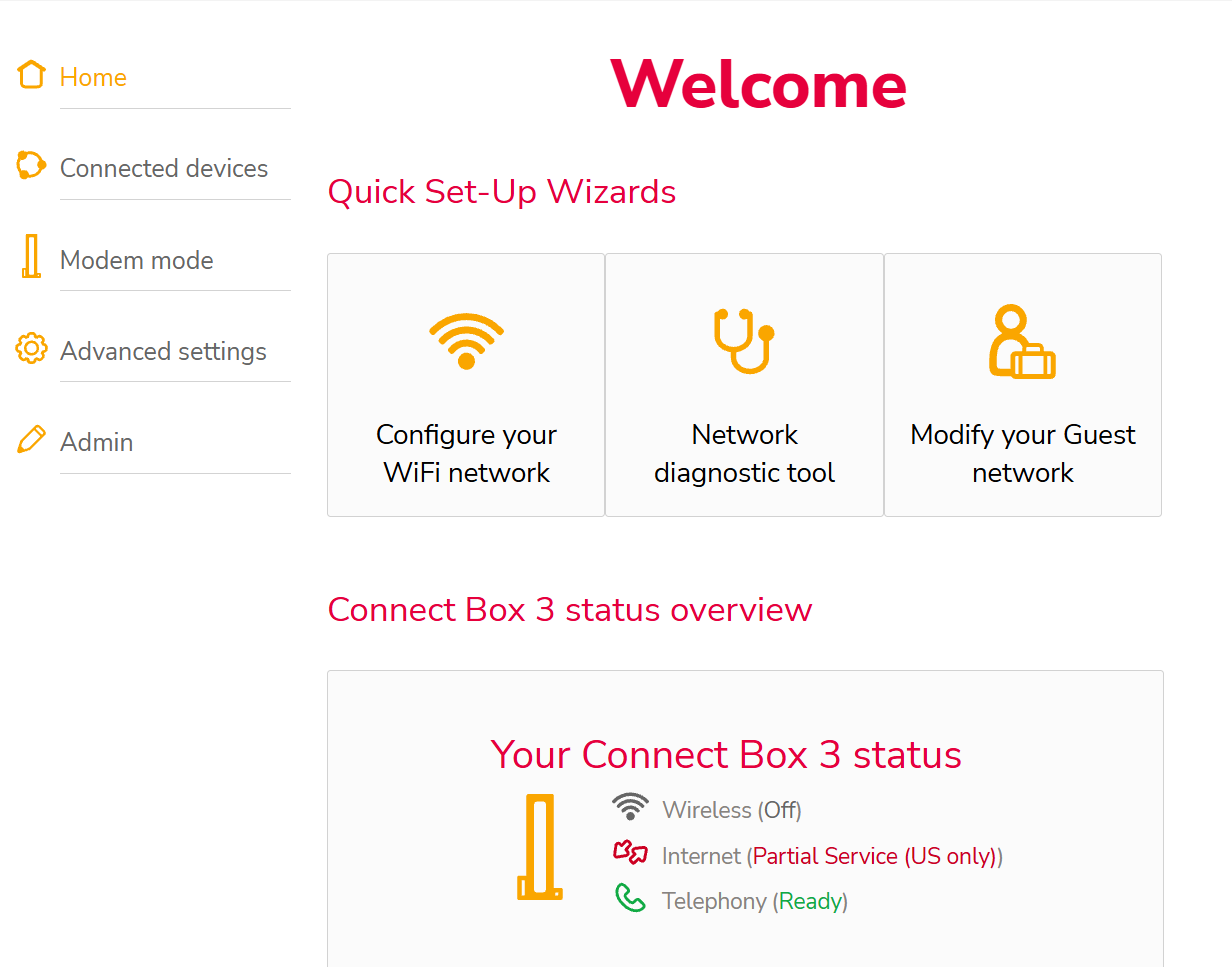Start the Configure your WiFi network wizard

[x=466, y=385]
